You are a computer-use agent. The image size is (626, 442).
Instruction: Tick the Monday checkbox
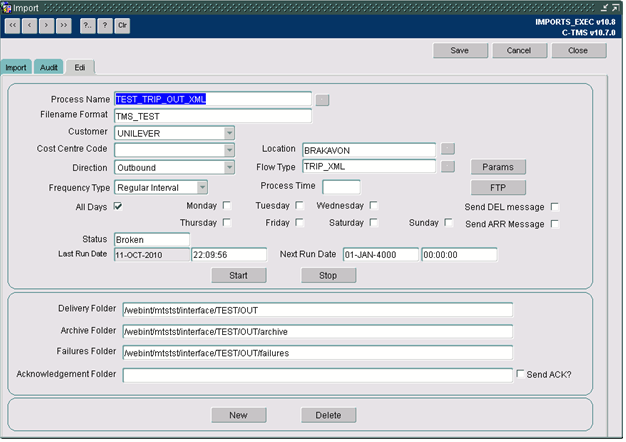pos(227,205)
